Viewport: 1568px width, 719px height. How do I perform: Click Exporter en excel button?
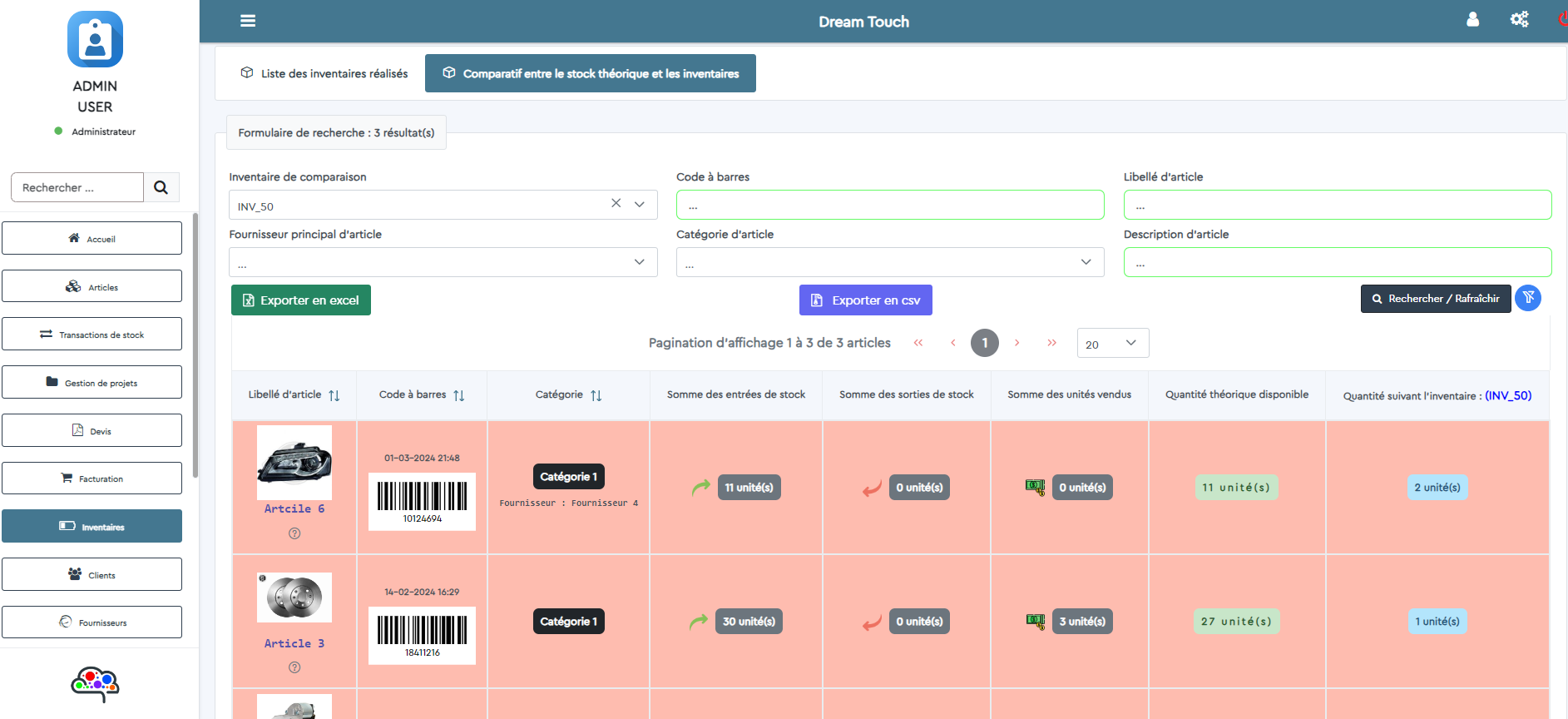301,300
